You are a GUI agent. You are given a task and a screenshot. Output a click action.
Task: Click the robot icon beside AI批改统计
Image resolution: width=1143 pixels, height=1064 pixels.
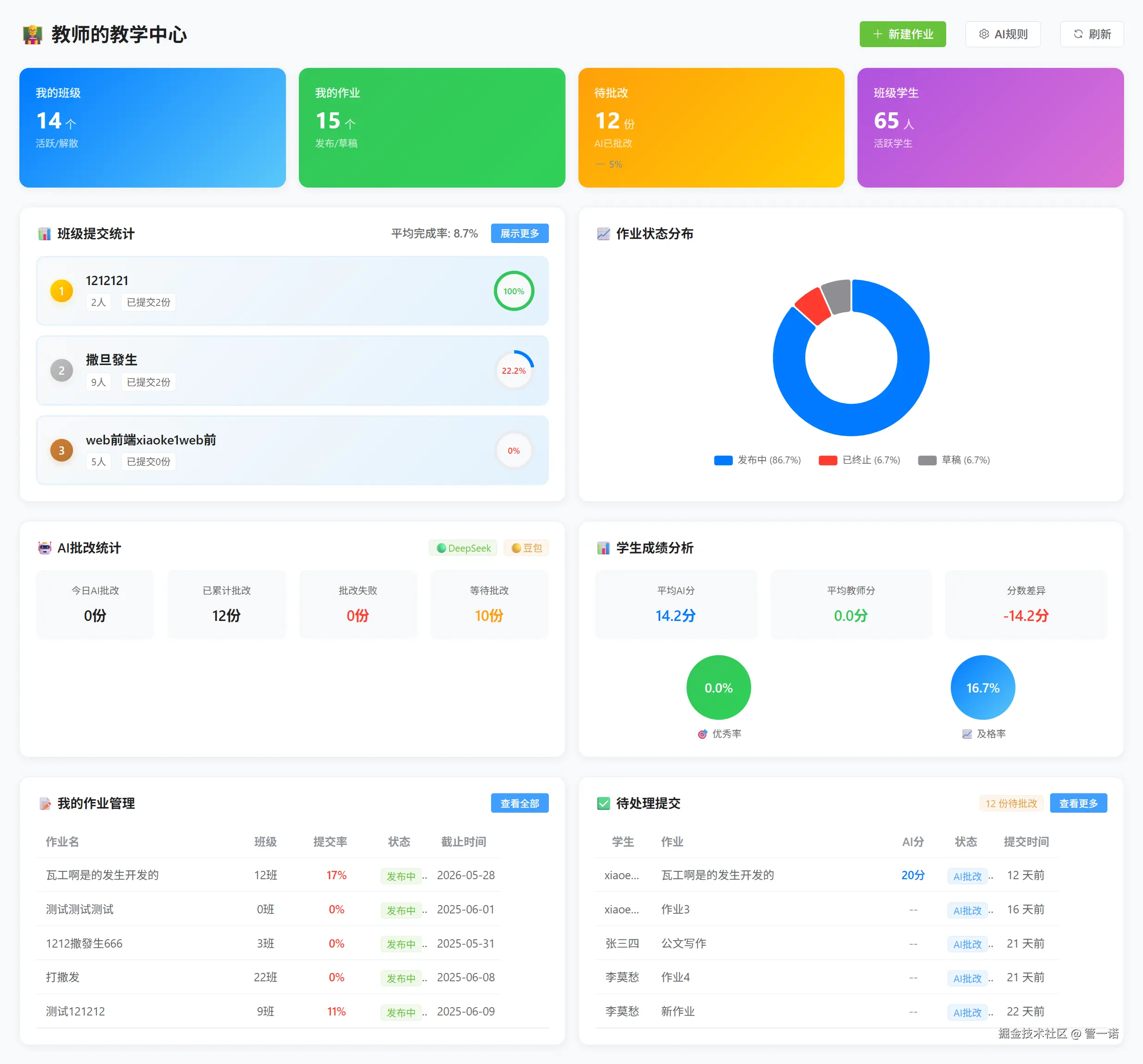tap(44, 548)
